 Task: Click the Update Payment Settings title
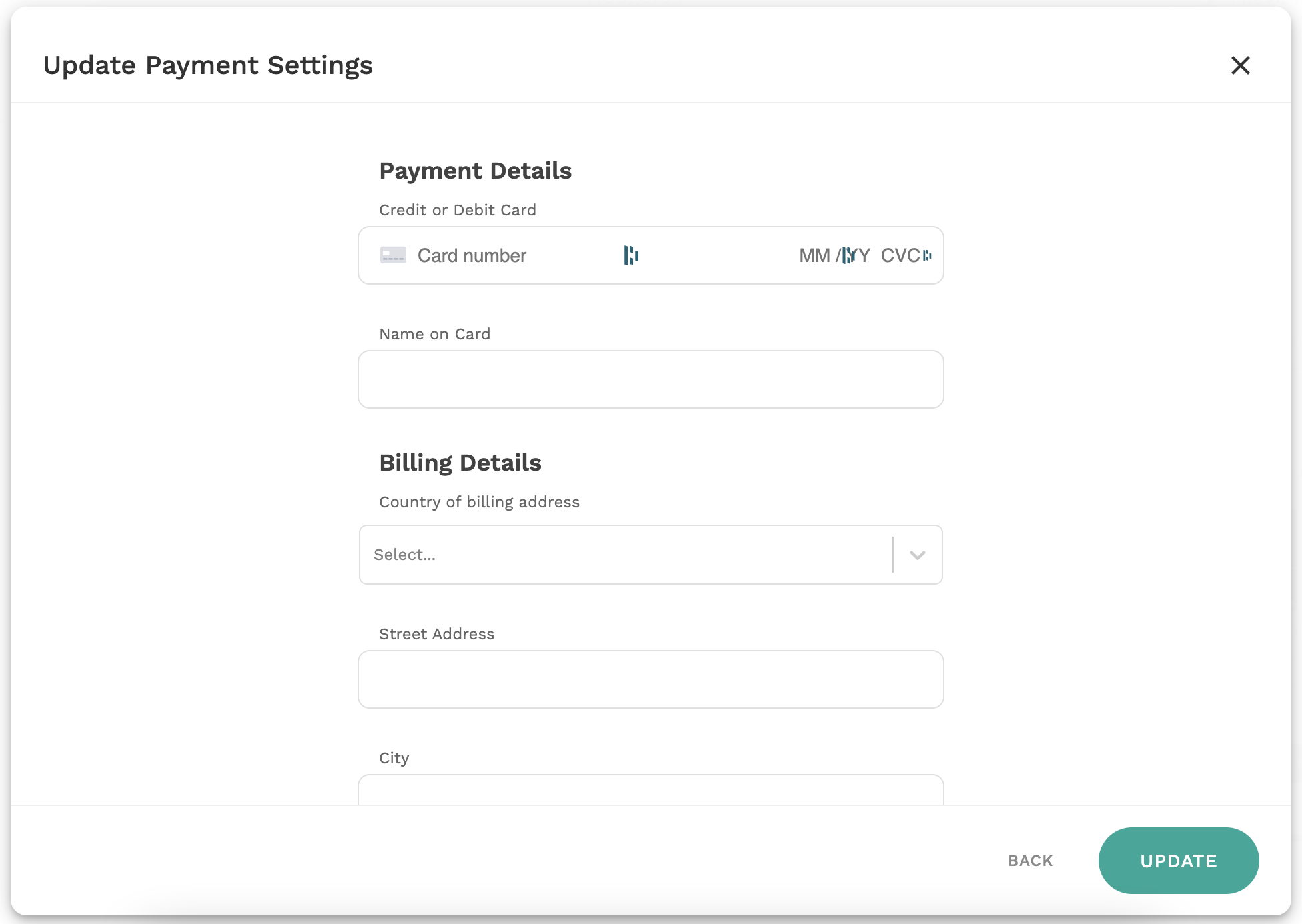pos(207,65)
